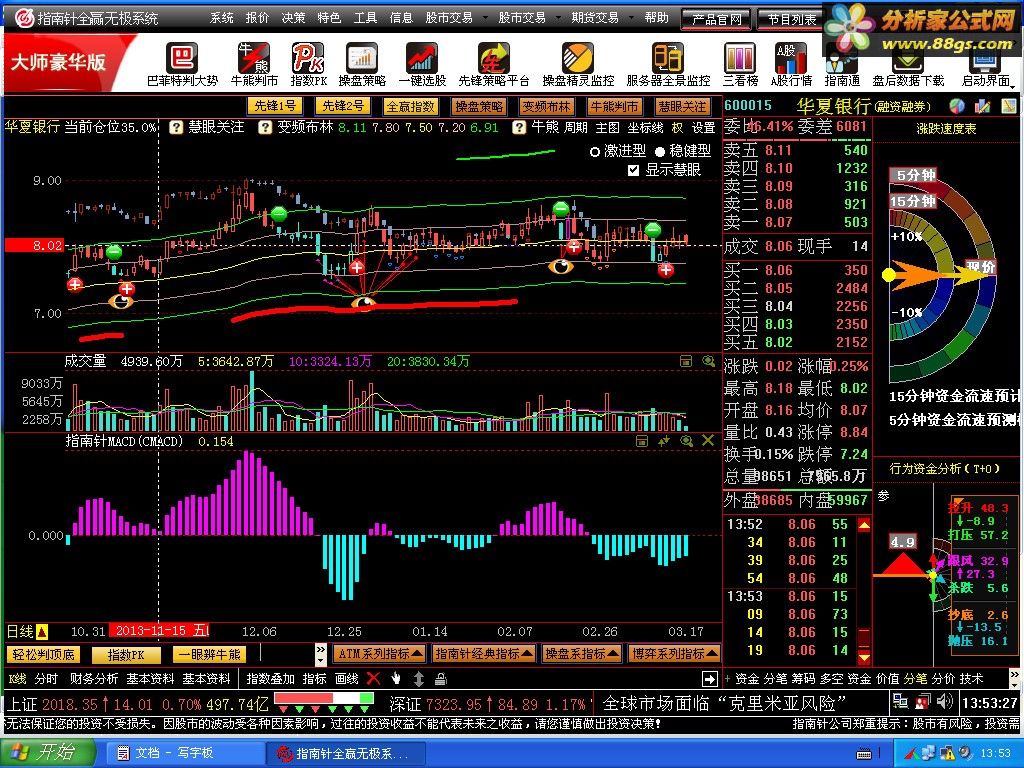1024x768 pixels.
Task: Click the magnifier icon in 成交量 panel
Action: pos(709,361)
